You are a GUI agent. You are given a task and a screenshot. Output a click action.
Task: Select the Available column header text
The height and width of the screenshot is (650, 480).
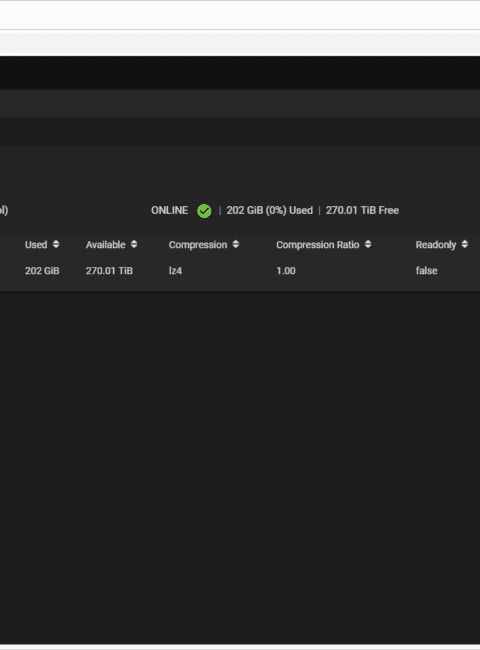106,245
